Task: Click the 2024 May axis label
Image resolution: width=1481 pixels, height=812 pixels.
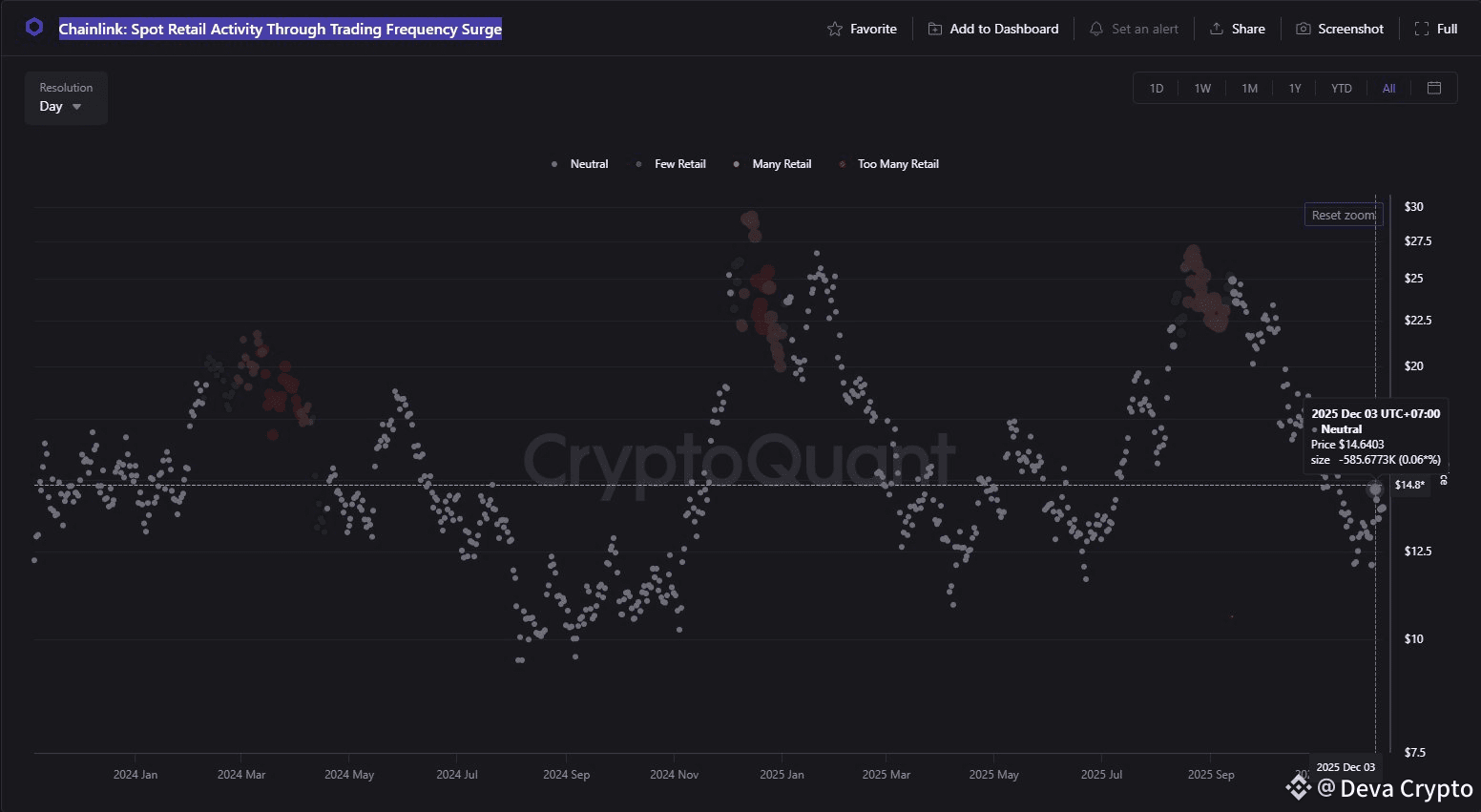Action: [349, 775]
